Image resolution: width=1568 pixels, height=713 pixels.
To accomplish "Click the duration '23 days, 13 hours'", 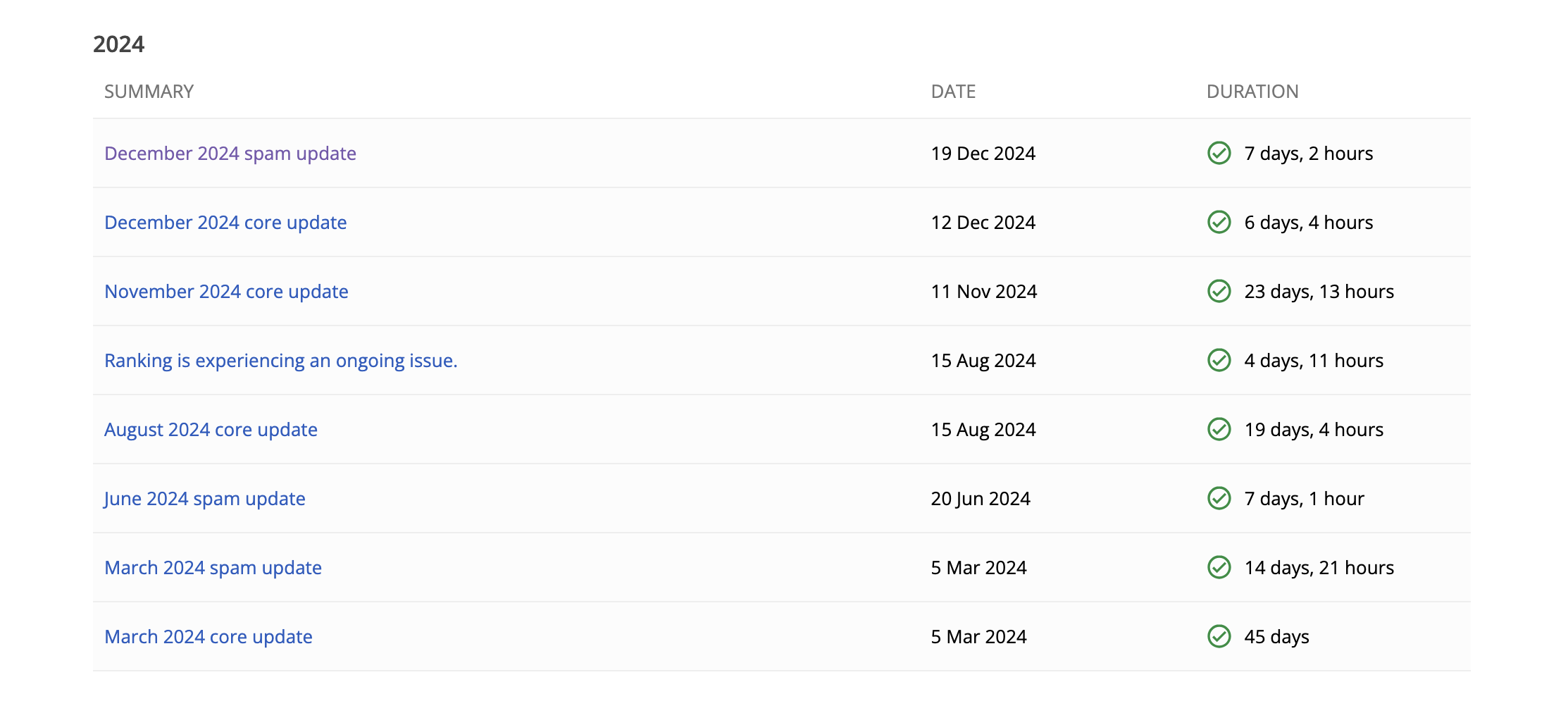I will click(x=1319, y=292).
